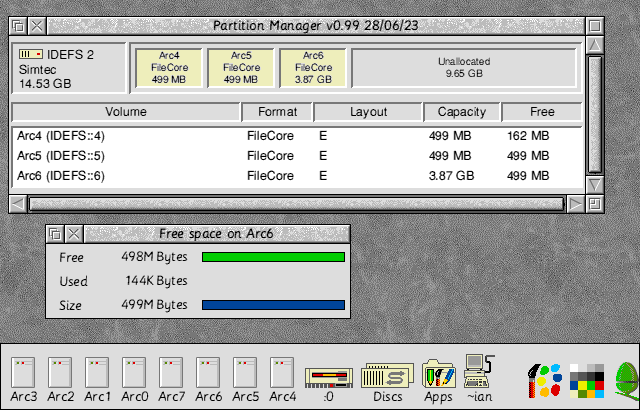This screenshot has width=640, height=410.
Task: Click the blue Size bar
Action: (x=273, y=305)
